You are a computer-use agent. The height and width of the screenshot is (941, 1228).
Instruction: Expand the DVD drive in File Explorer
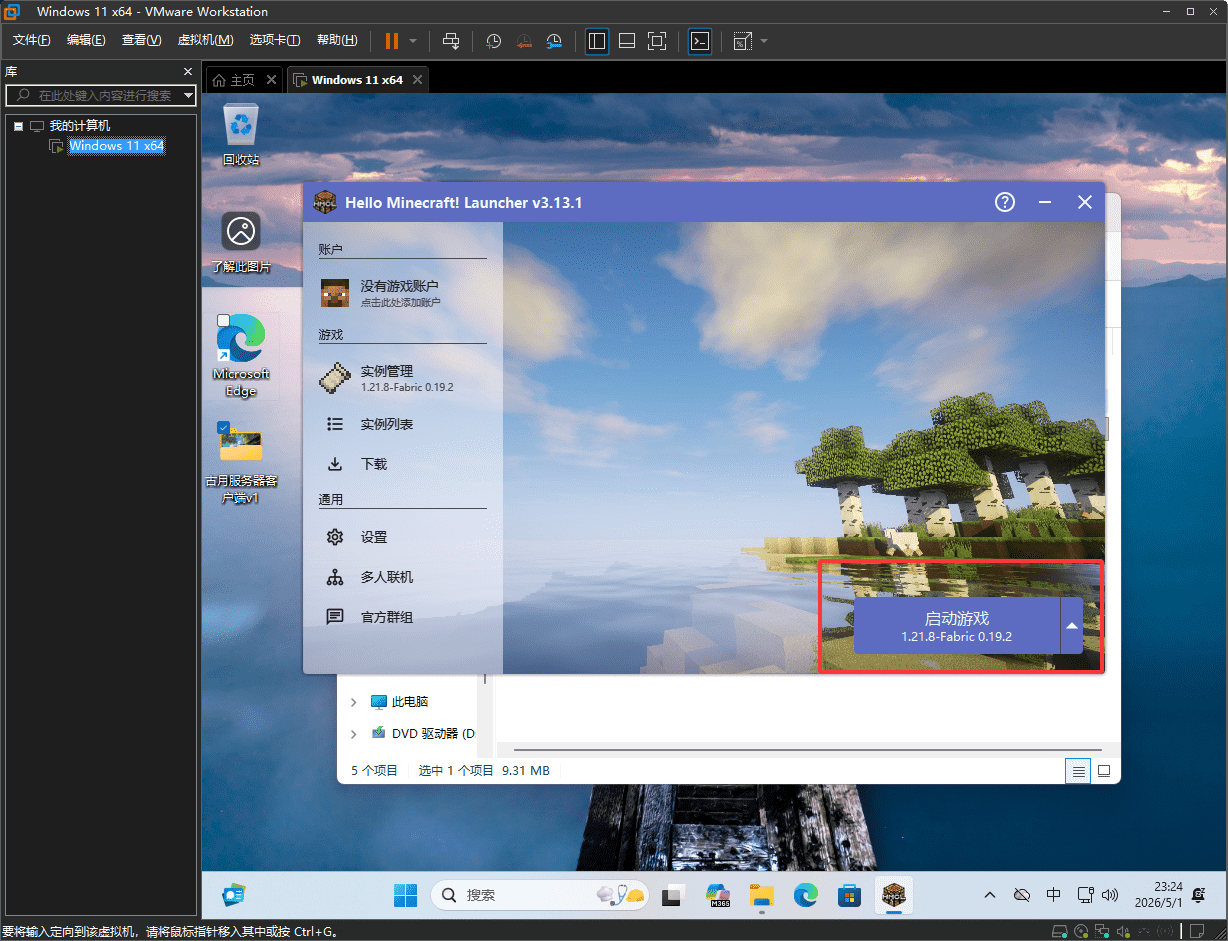[353, 733]
